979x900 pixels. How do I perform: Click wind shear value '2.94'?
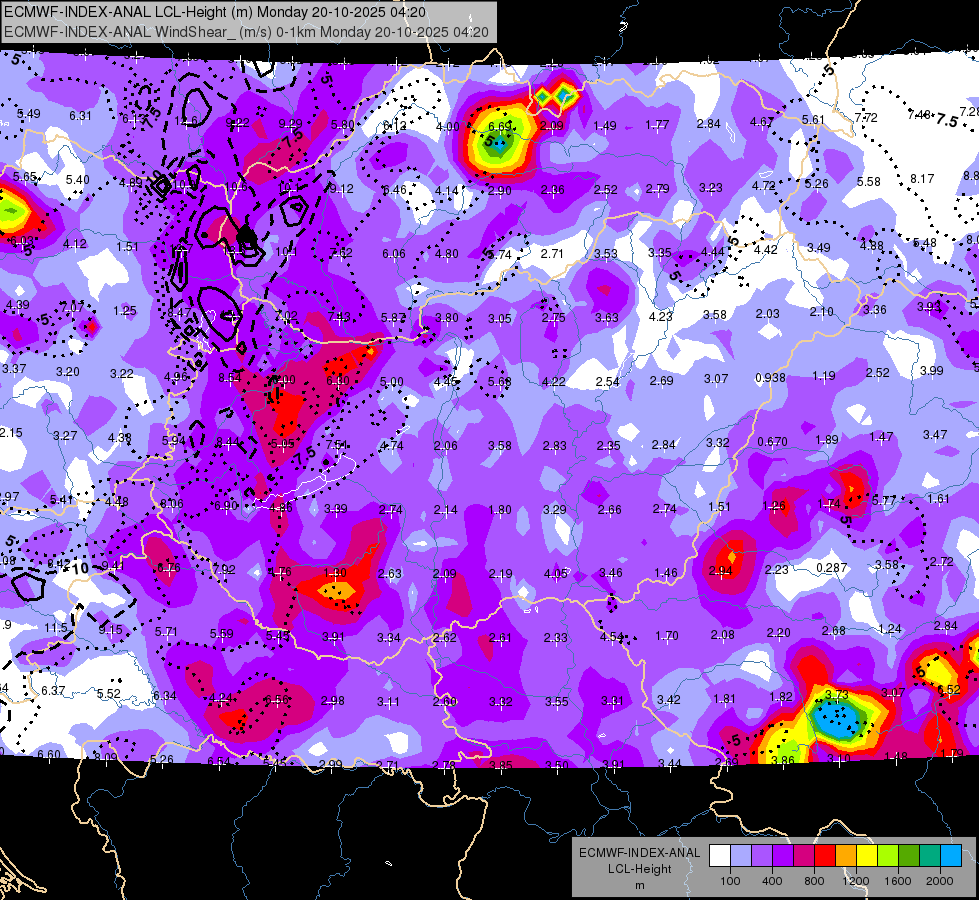point(721,570)
